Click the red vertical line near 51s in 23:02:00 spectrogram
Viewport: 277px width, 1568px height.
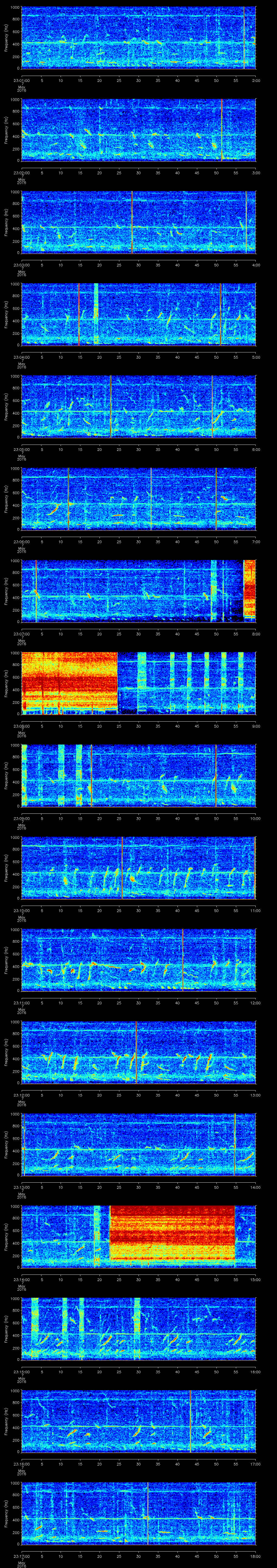pyautogui.click(x=222, y=130)
